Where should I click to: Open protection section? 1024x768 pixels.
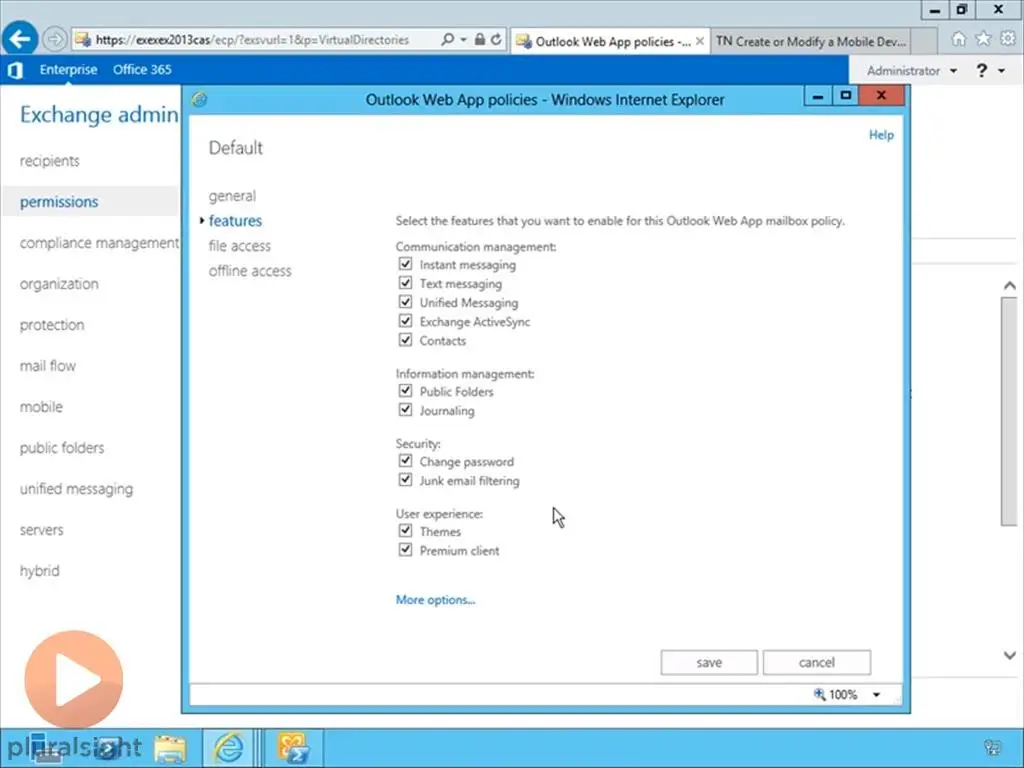pos(52,325)
